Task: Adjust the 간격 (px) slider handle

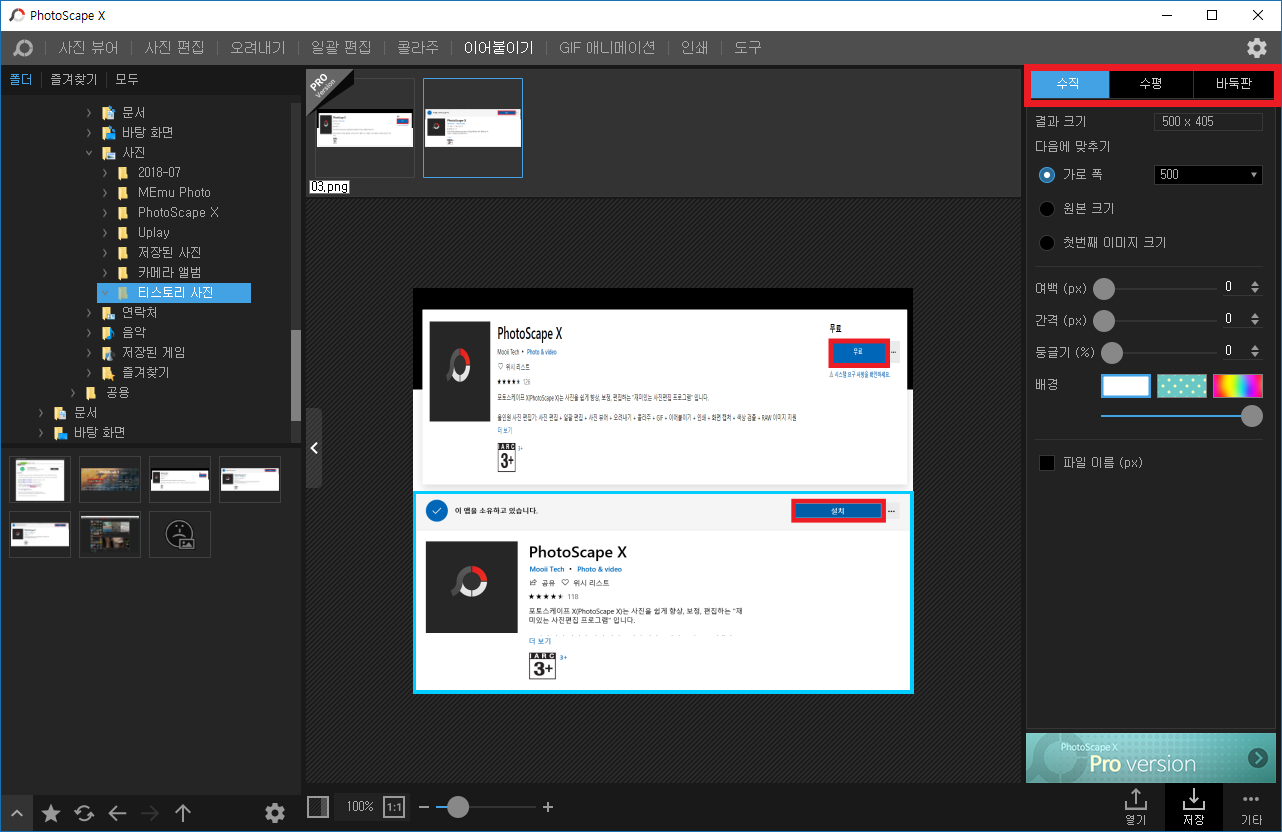Action: [x=1104, y=321]
